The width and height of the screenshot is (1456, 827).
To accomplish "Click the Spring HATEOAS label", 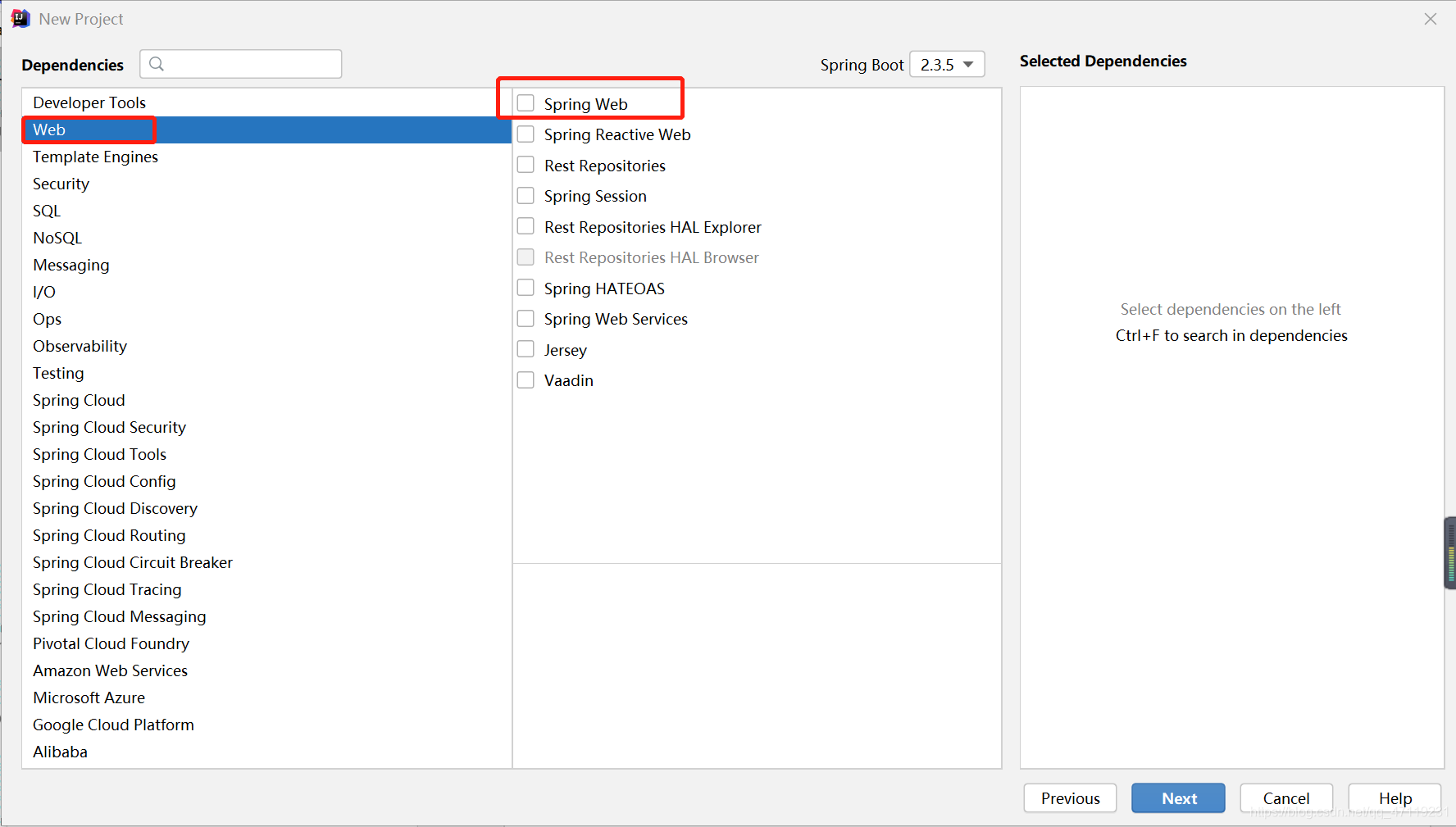I will tap(604, 289).
